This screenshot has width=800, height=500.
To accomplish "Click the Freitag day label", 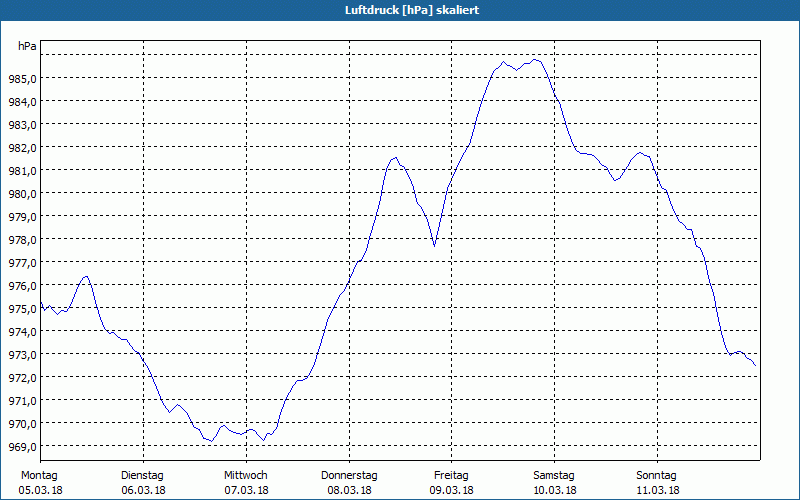I will pyautogui.click(x=451, y=475).
